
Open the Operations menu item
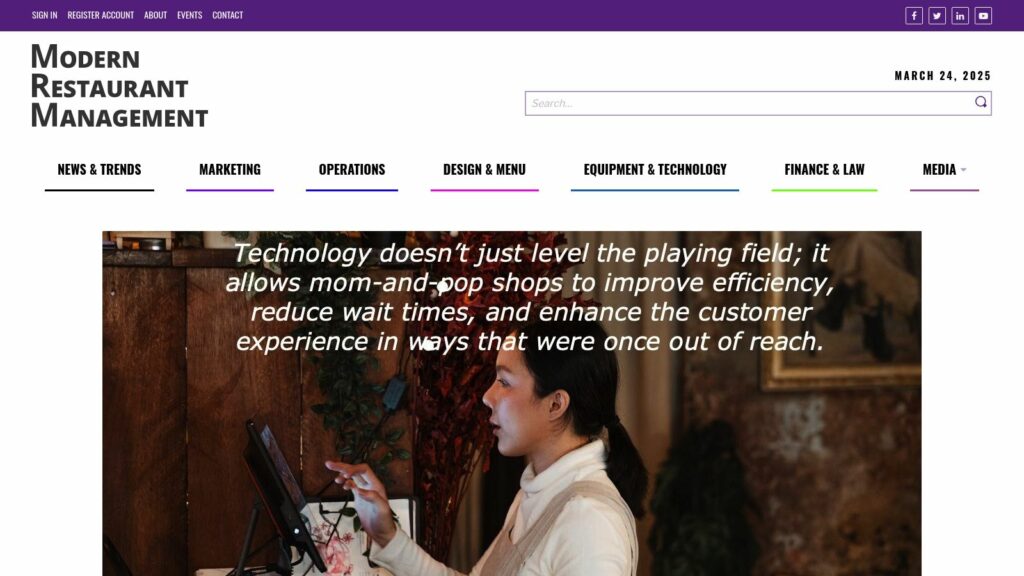[x=352, y=169]
